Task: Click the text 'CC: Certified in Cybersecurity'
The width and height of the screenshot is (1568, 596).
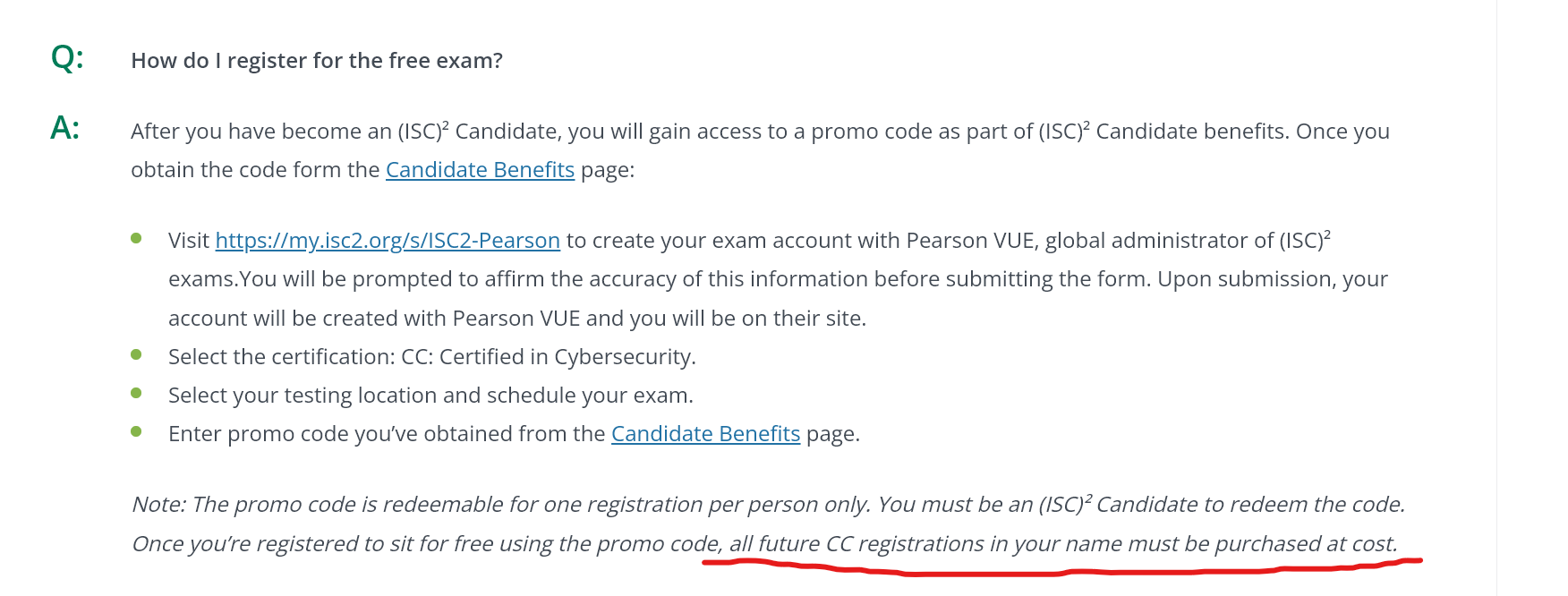Action: tap(547, 356)
